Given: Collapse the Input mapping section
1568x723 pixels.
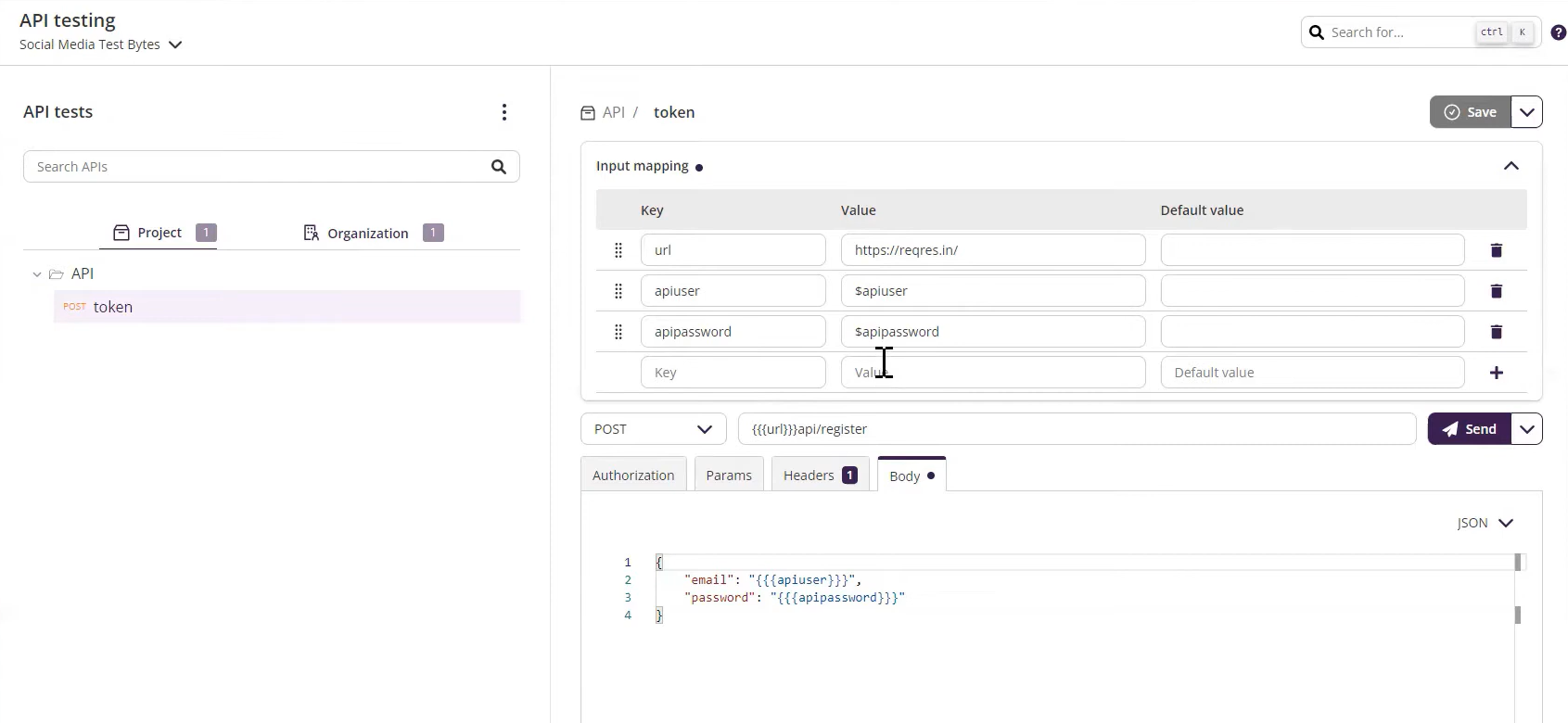Looking at the screenshot, I should [x=1511, y=166].
